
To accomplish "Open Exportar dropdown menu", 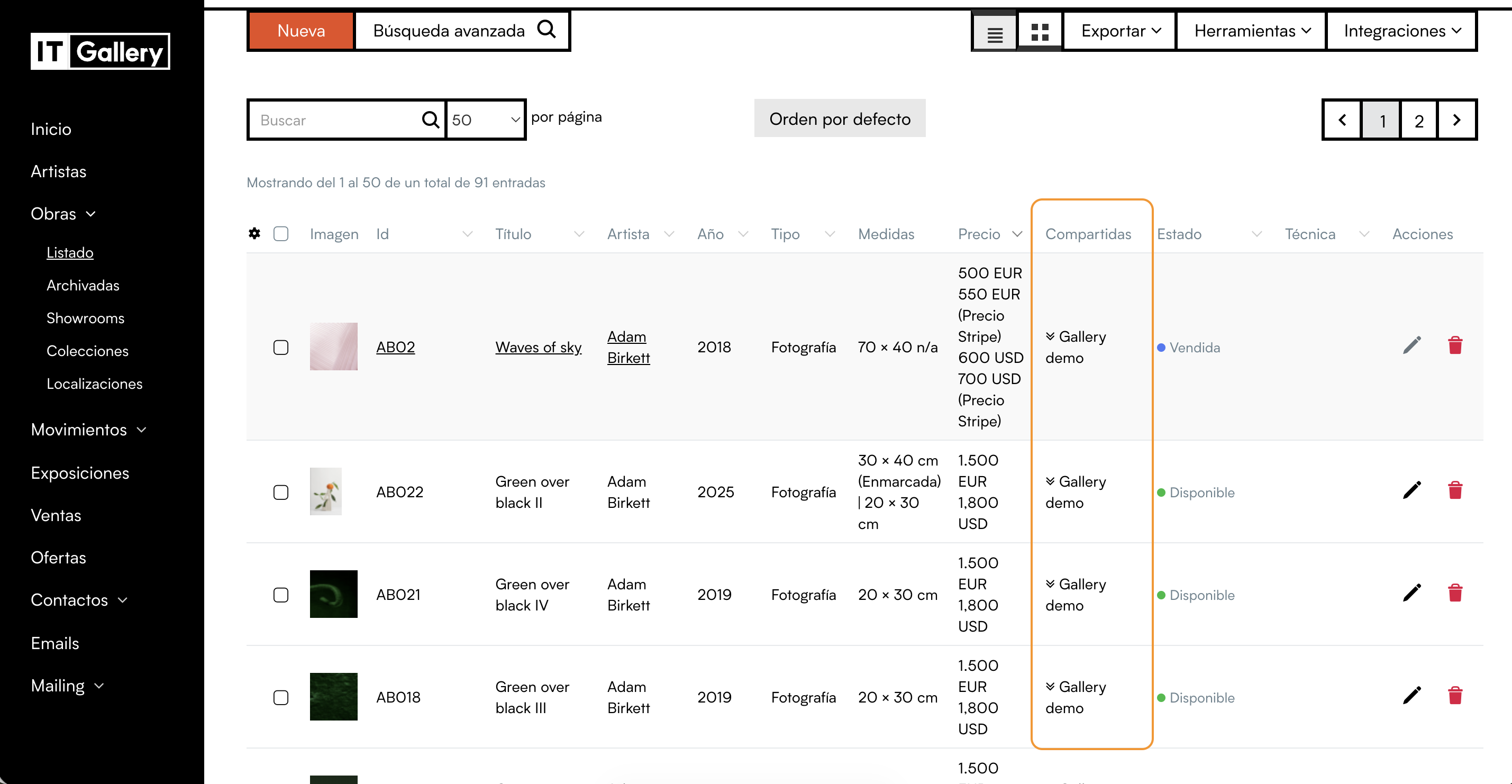I will [1119, 31].
